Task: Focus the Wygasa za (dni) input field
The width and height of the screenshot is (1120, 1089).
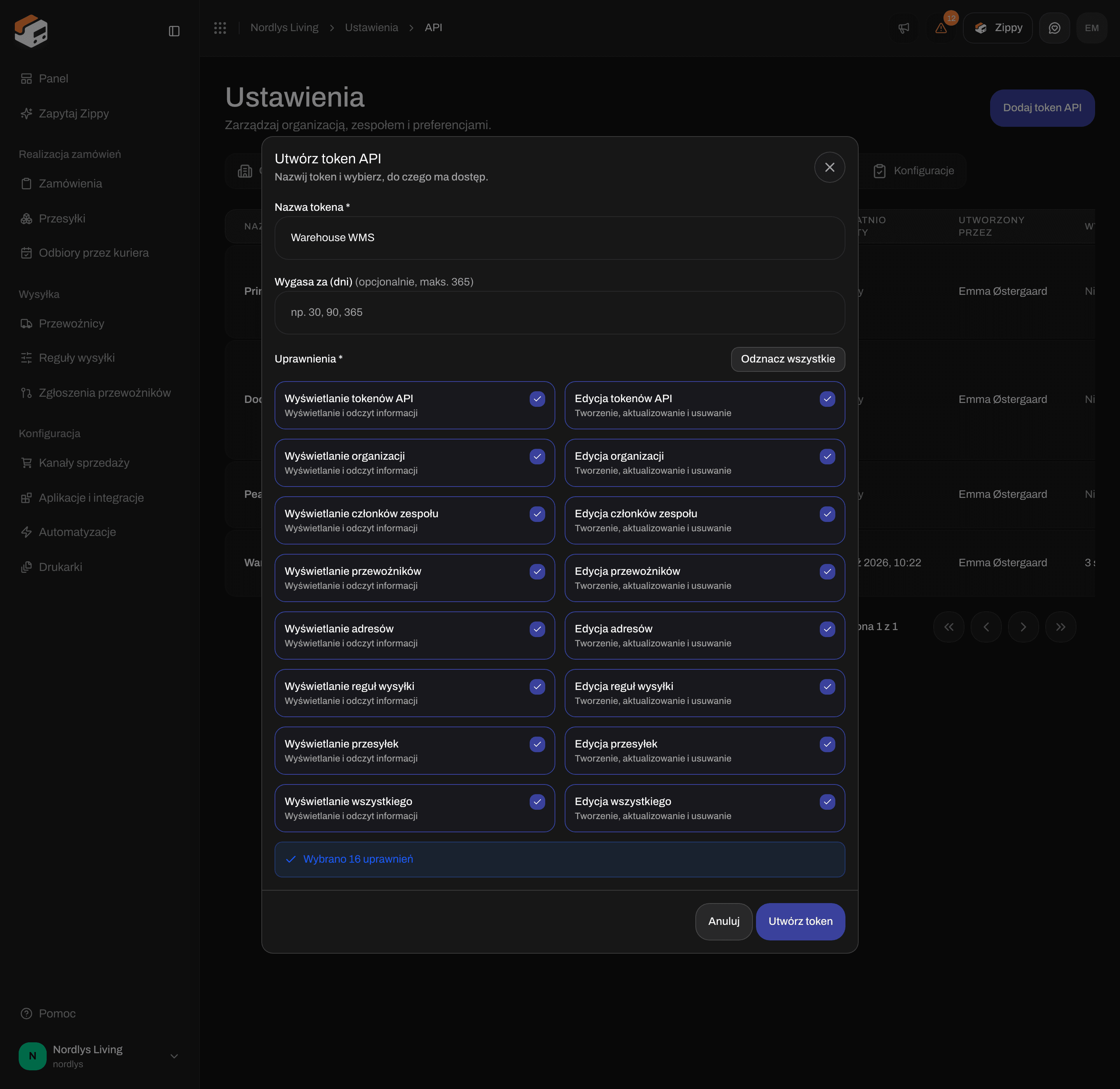Action: click(x=560, y=313)
